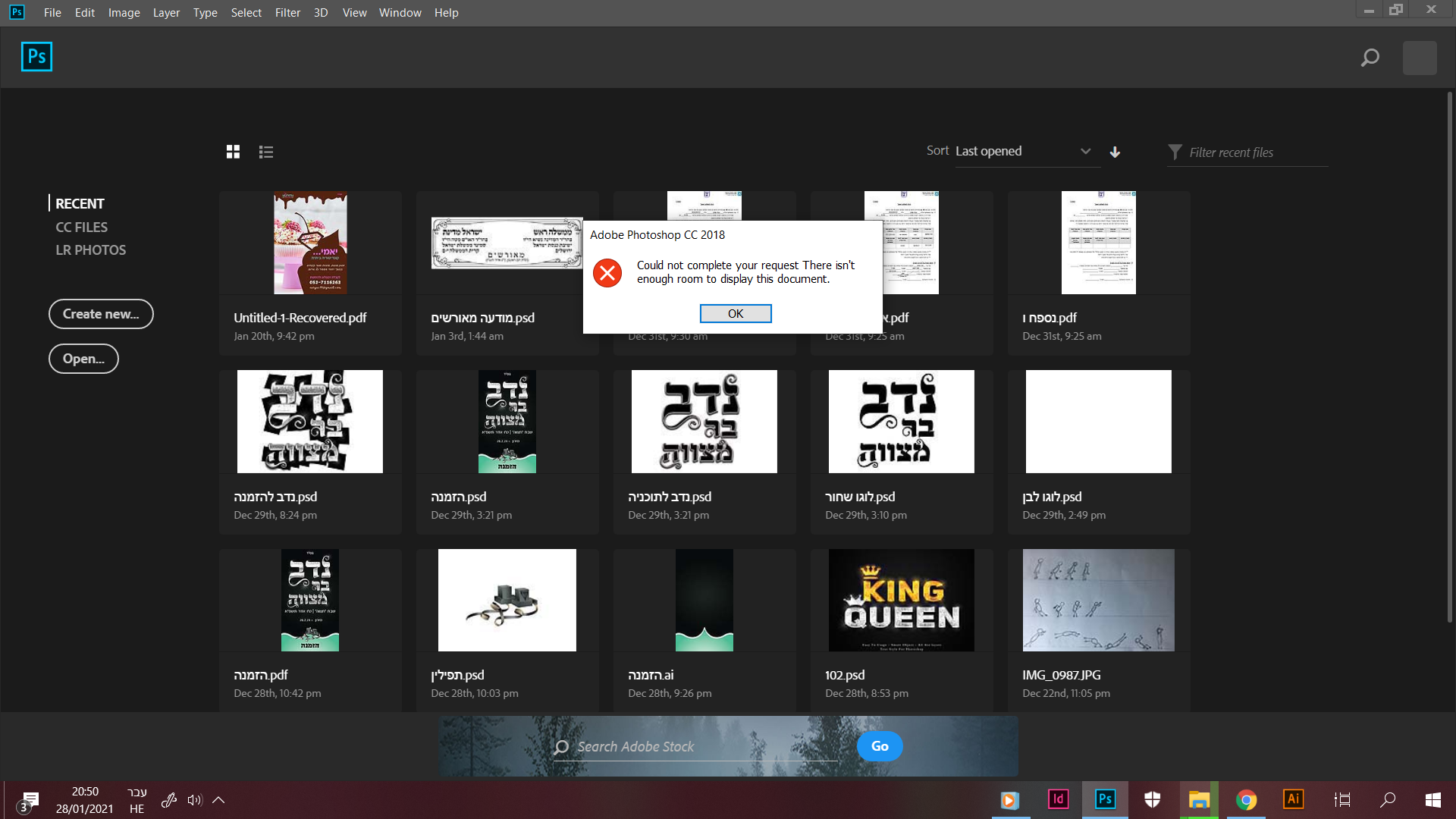Click the search magnifier icon at top right
This screenshot has width=1456, height=819.
[x=1370, y=58]
